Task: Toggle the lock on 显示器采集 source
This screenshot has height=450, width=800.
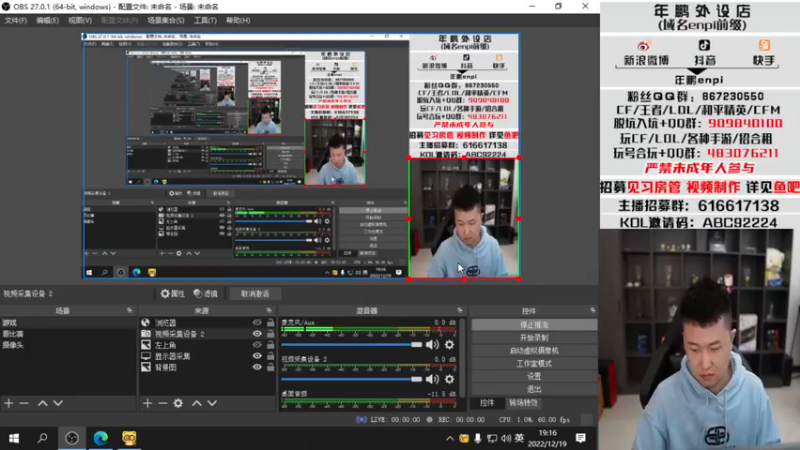Action: 270,356
